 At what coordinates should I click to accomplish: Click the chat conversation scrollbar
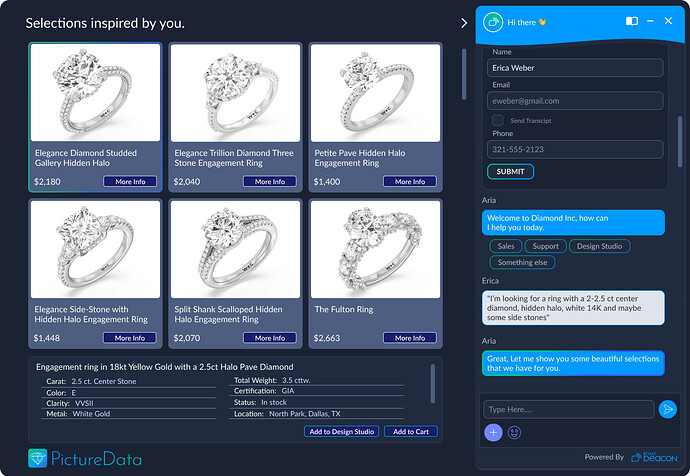coord(680,140)
